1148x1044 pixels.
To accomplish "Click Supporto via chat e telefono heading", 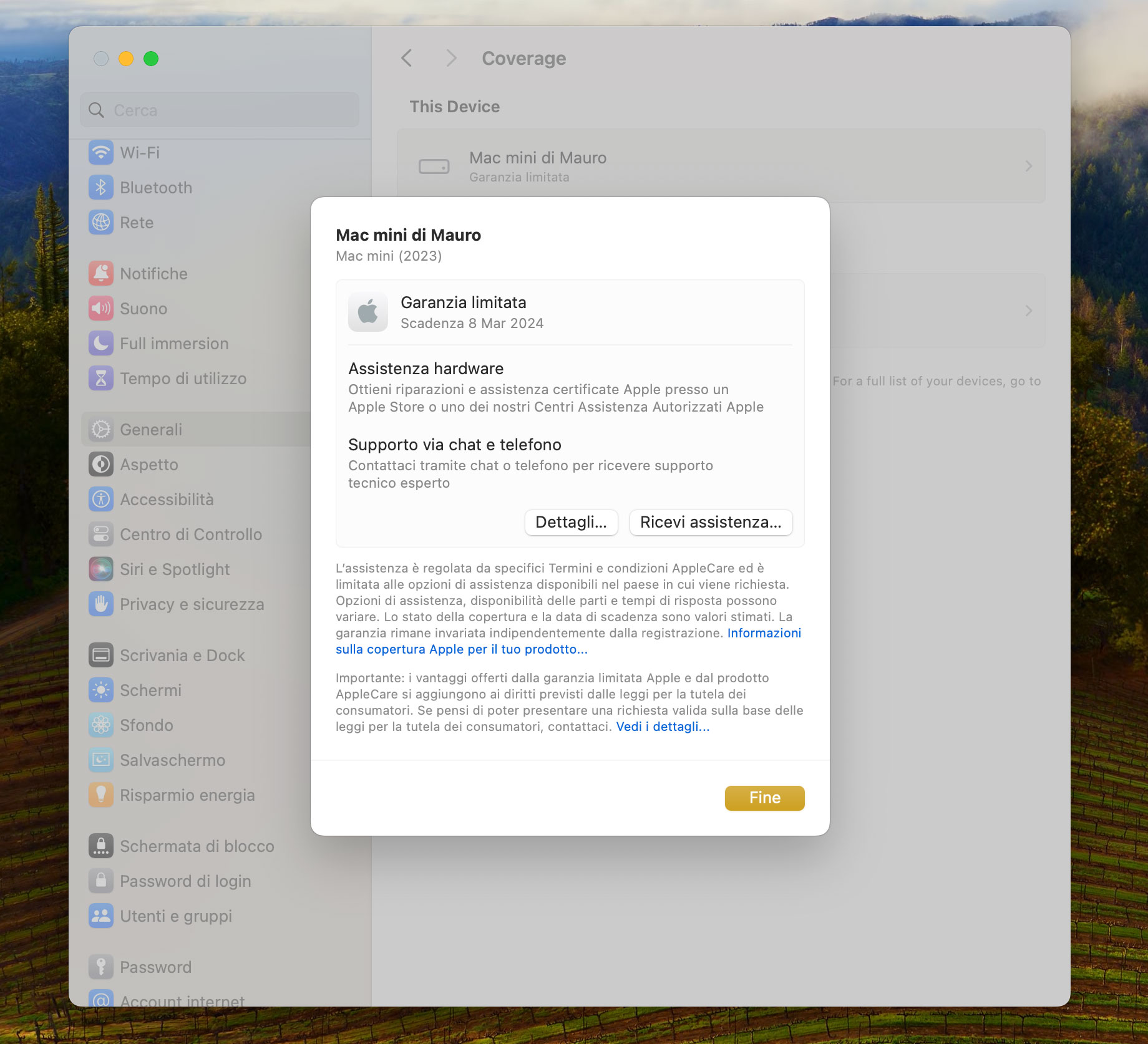I will 455,445.
